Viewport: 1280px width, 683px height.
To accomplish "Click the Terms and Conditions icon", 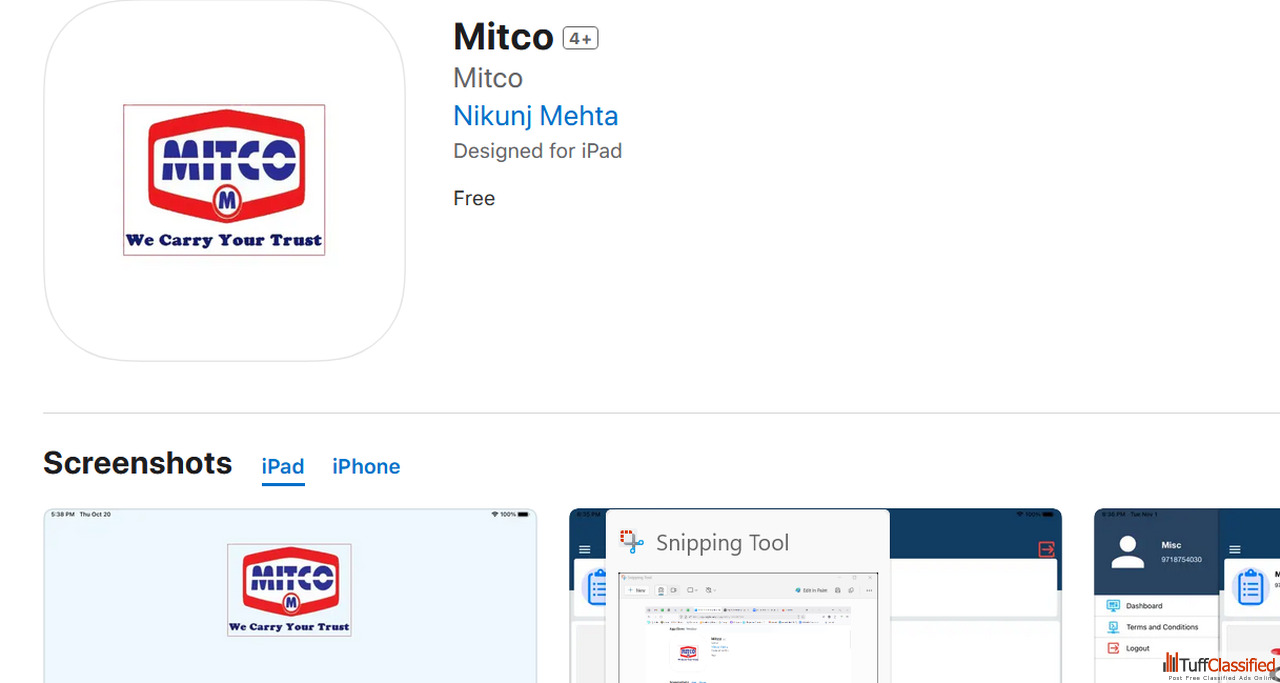I will tap(1113, 627).
